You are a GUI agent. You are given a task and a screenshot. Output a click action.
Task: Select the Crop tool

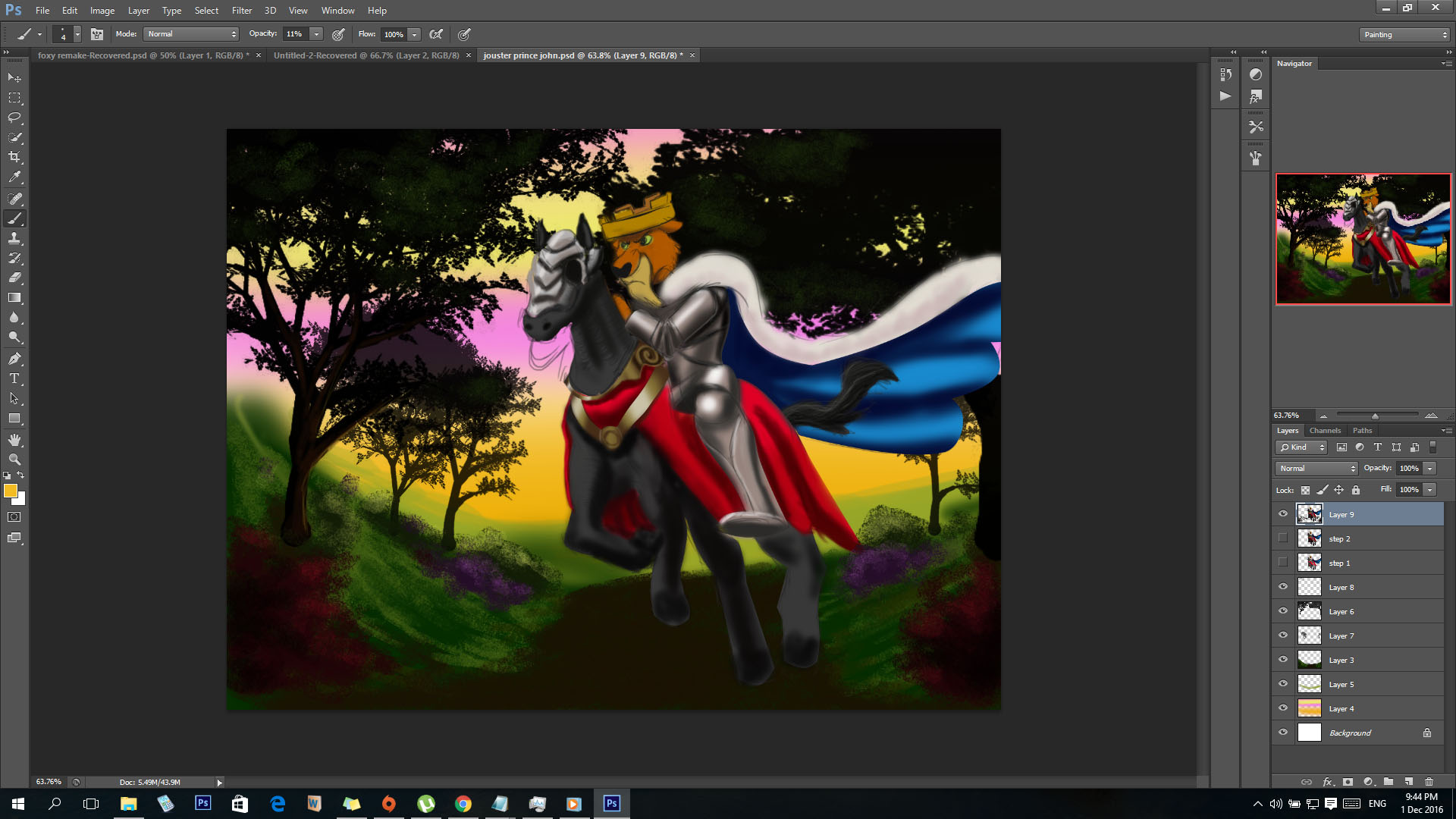point(14,157)
